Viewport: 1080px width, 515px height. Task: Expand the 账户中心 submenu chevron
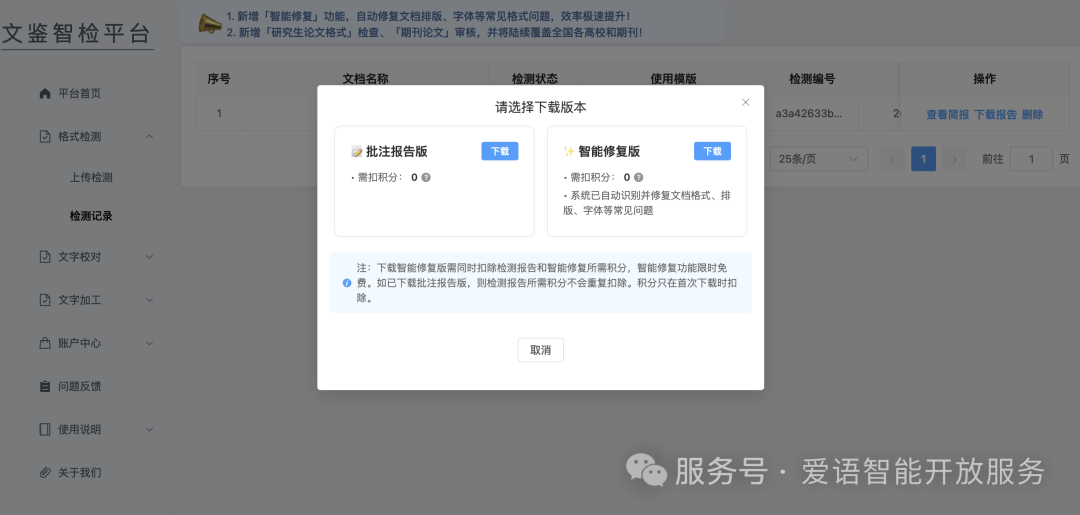click(x=149, y=343)
